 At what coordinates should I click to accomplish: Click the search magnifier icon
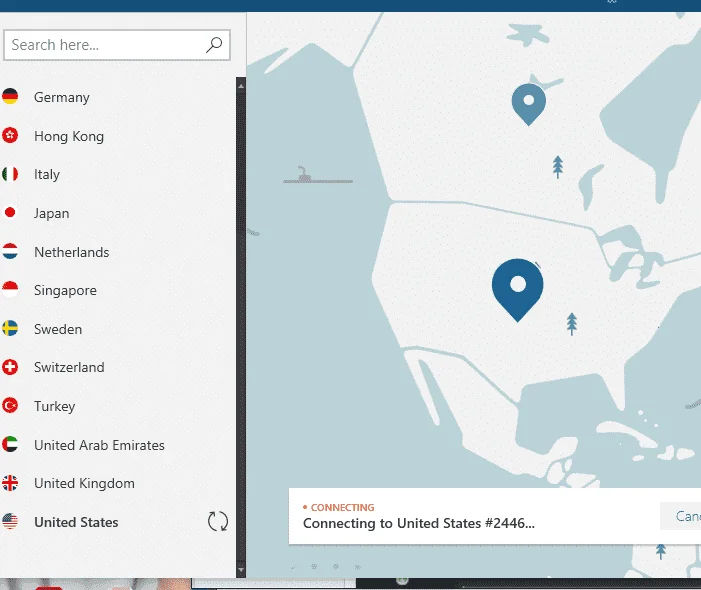[x=214, y=45]
